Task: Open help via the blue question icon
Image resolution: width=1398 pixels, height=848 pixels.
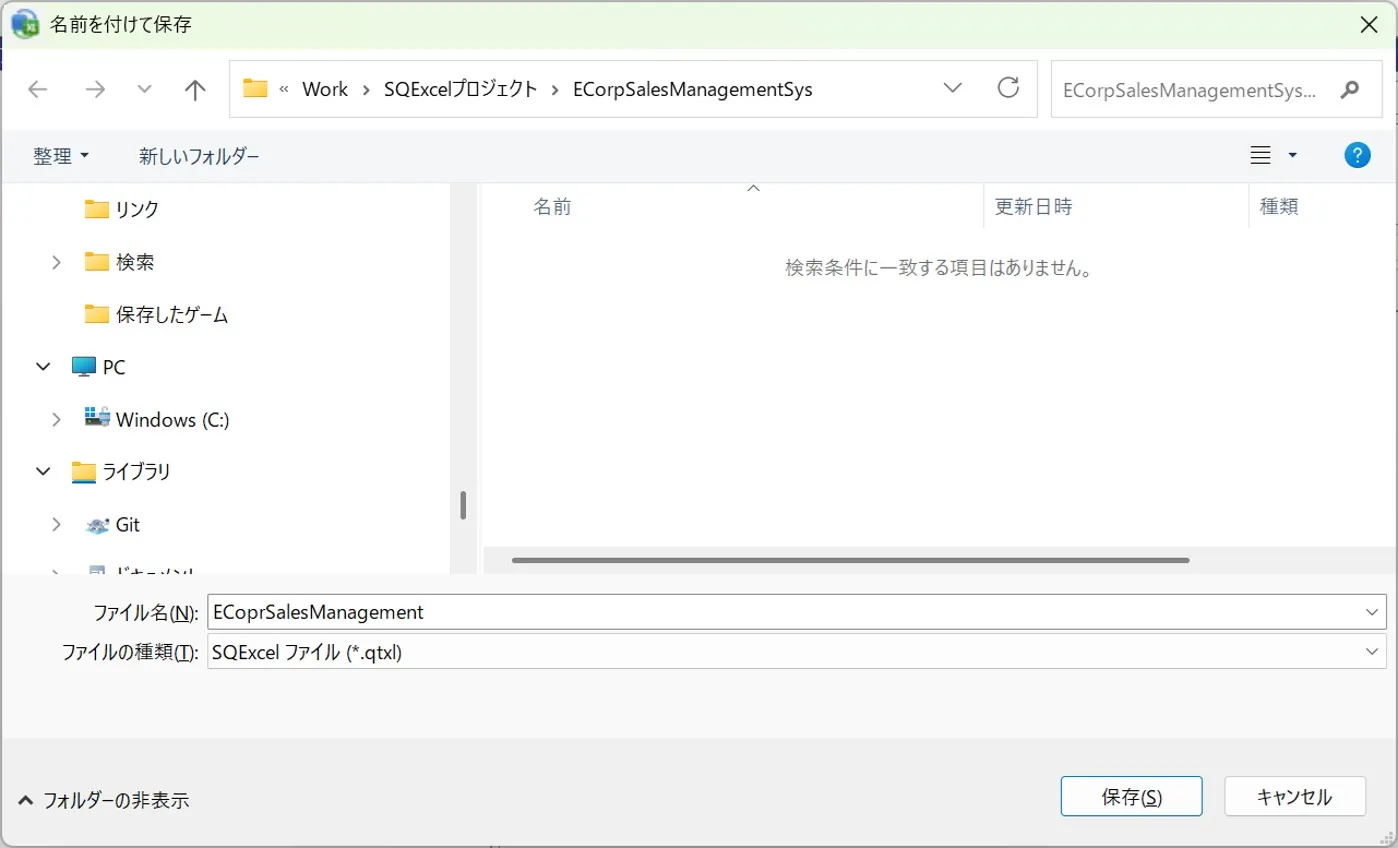Action: coord(1357,155)
